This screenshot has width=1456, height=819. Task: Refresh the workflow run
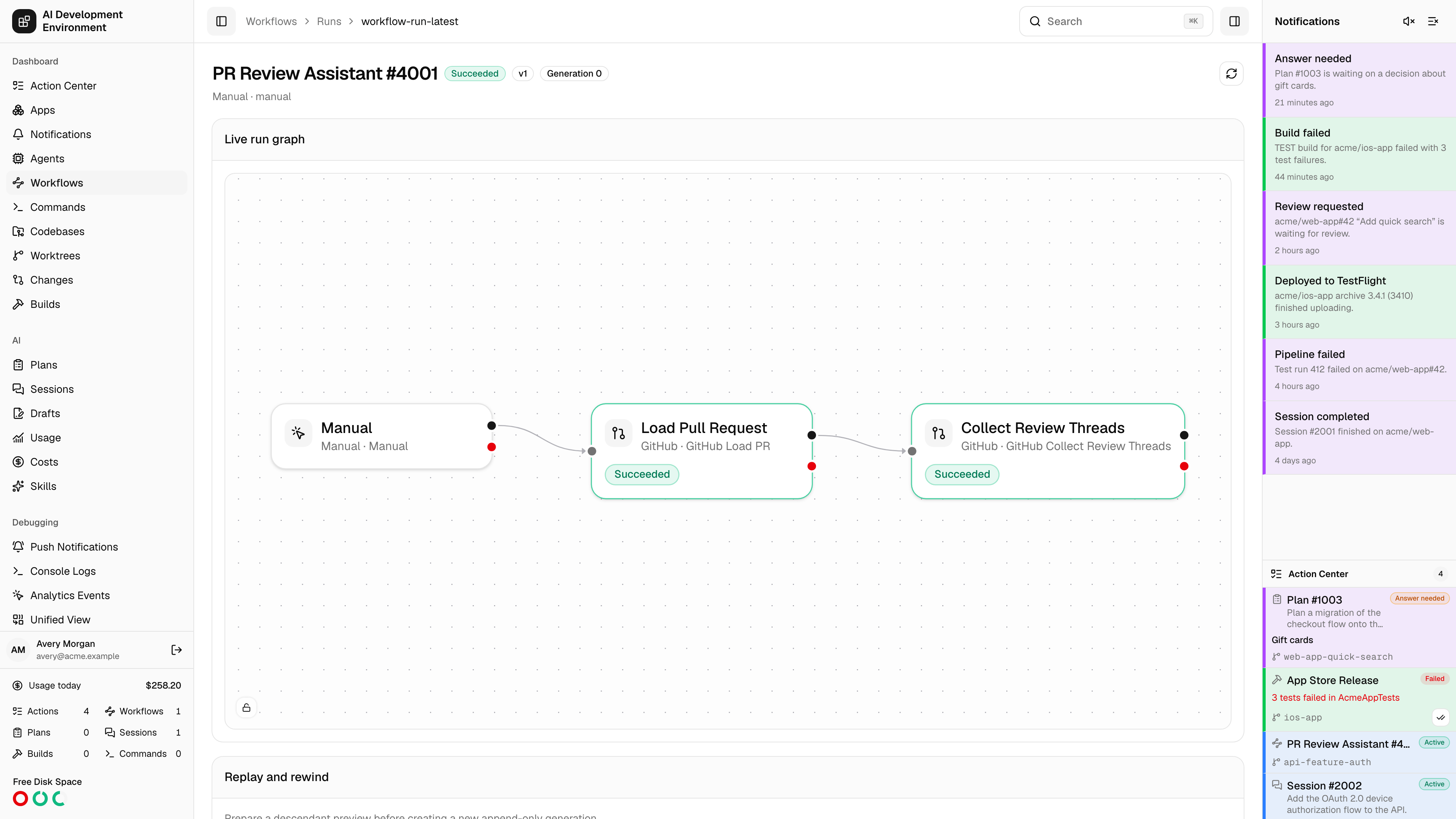click(1231, 74)
